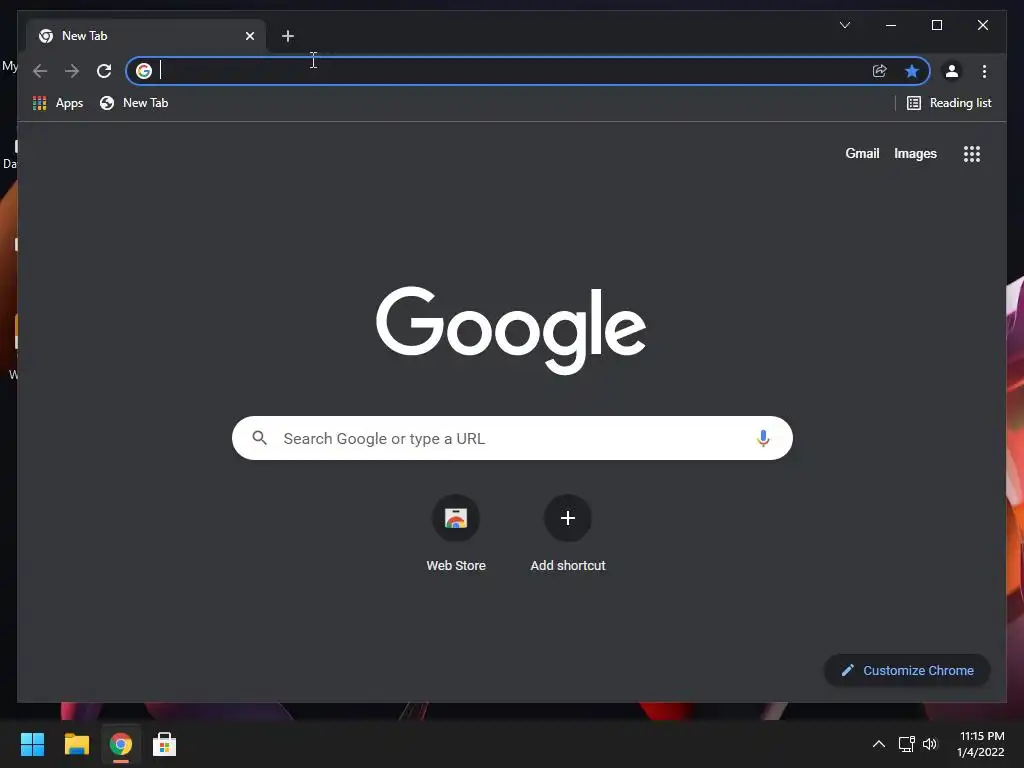The height and width of the screenshot is (768, 1024).
Task: Click the Google icon in address bar
Action: pyautogui.click(x=144, y=71)
